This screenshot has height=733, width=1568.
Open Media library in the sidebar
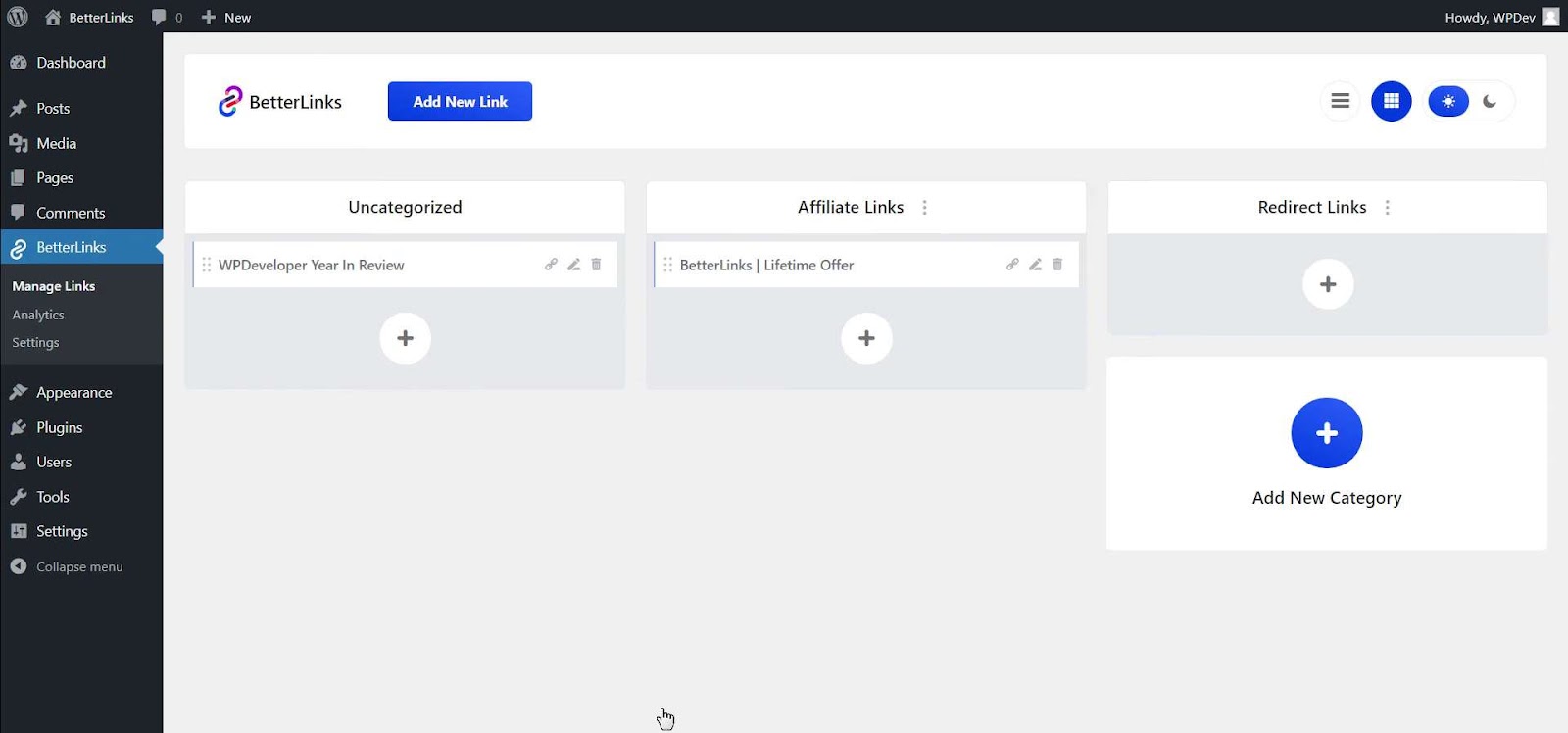pyautogui.click(x=81, y=143)
